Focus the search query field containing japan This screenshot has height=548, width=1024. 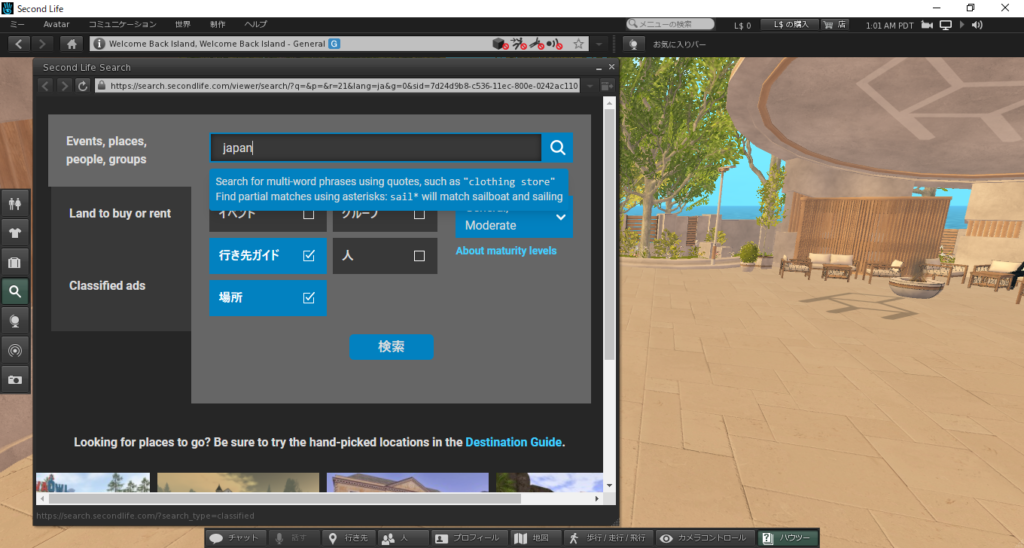[376, 148]
